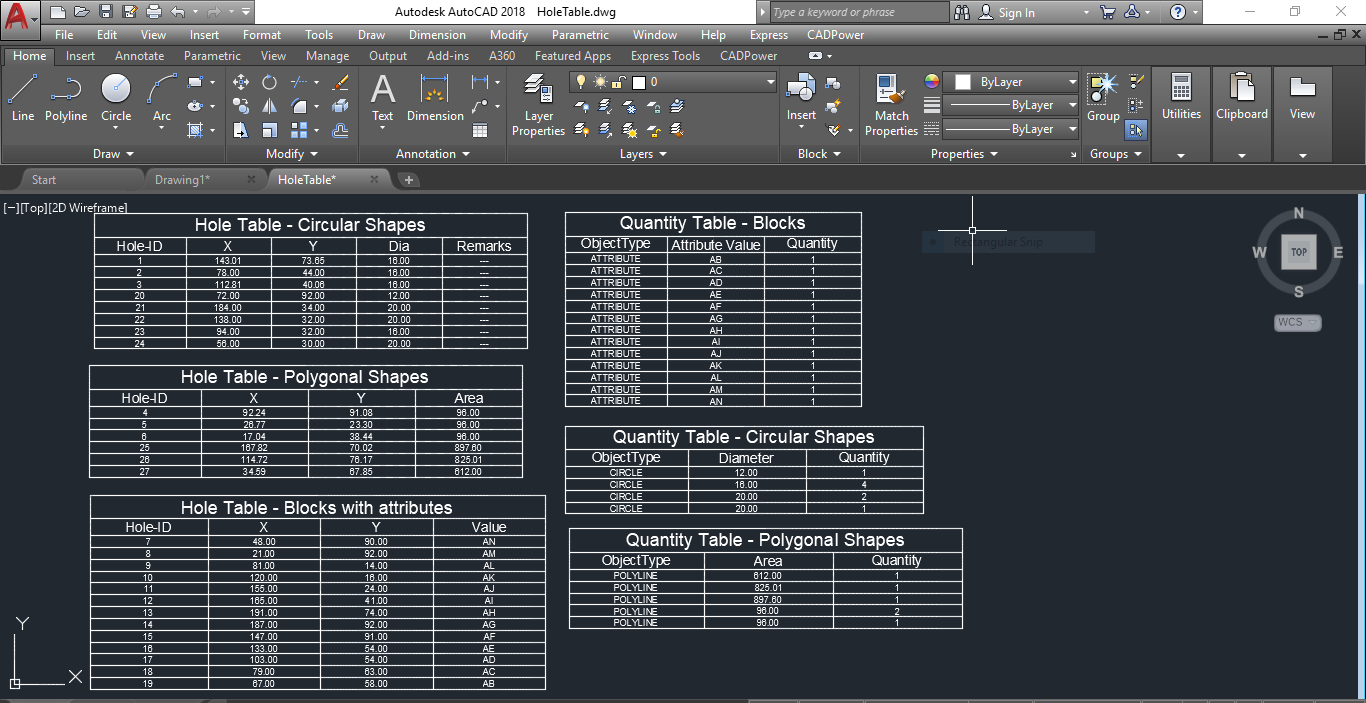Open the WCS dropdown under ViewCube

(1298, 322)
